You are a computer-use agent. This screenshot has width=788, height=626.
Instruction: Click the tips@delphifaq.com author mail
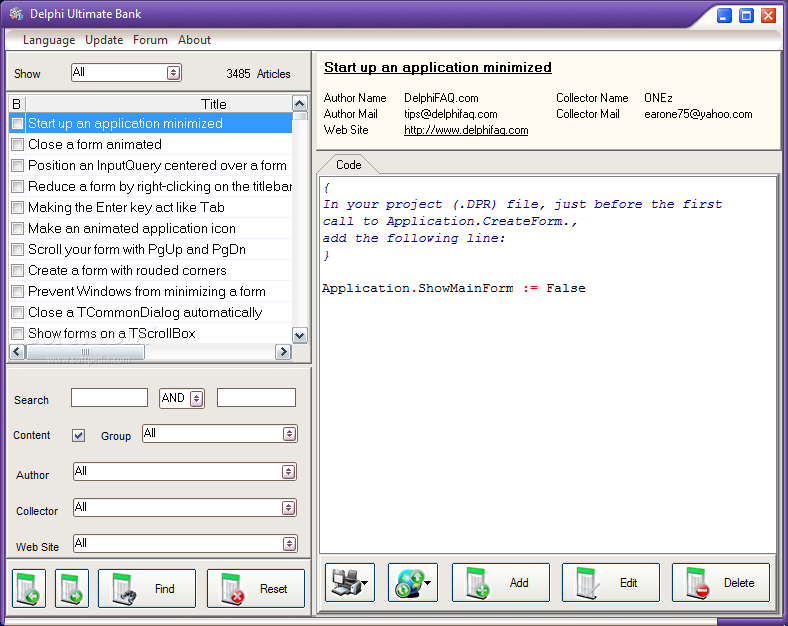pos(451,114)
